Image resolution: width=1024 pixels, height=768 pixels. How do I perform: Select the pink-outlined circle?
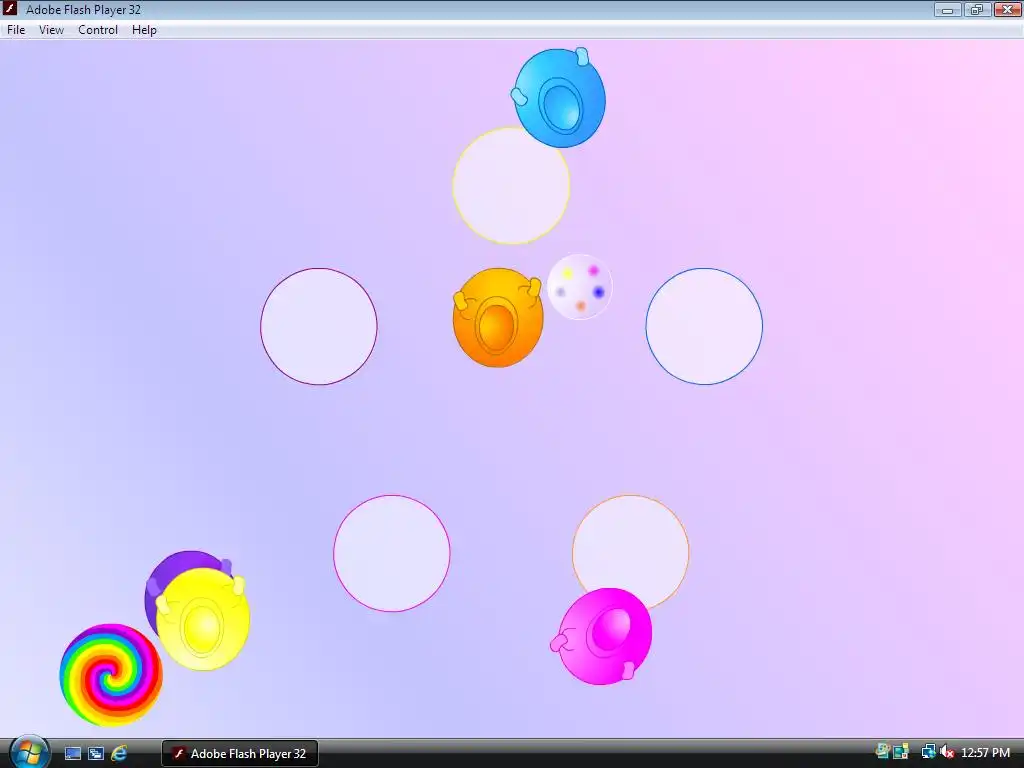coord(392,553)
